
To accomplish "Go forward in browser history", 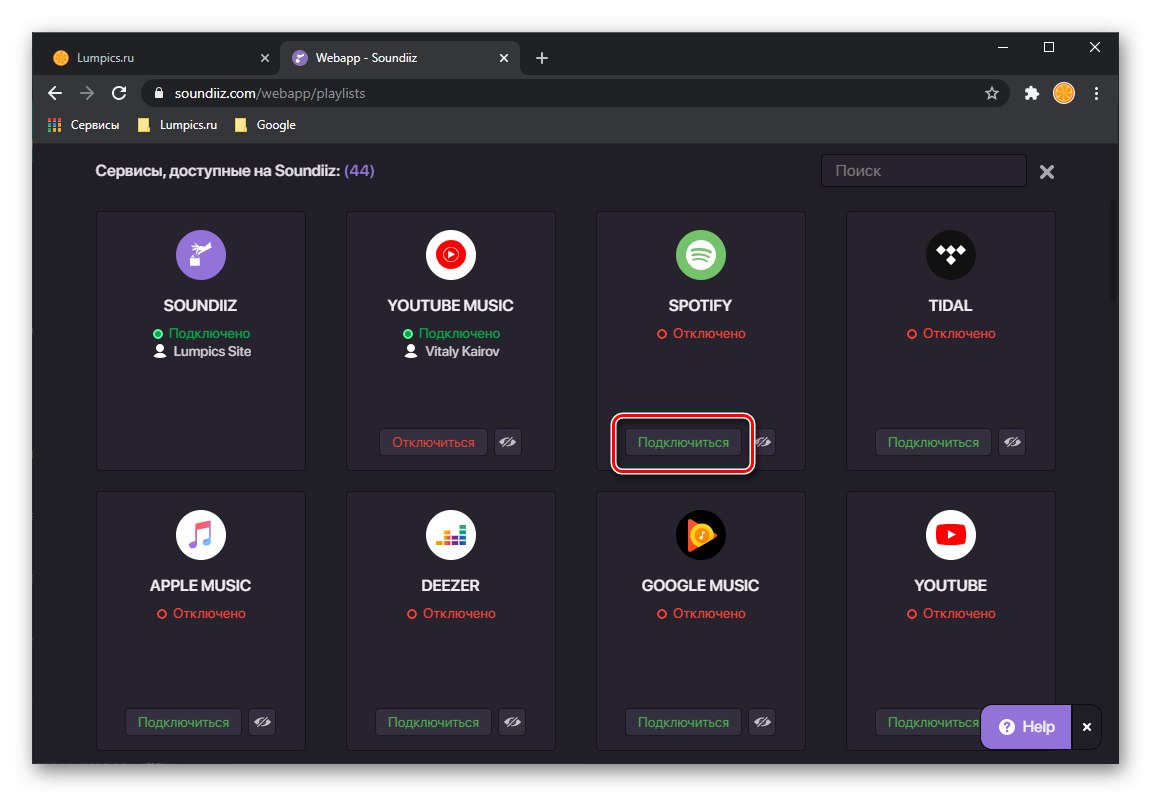I will tap(87, 93).
